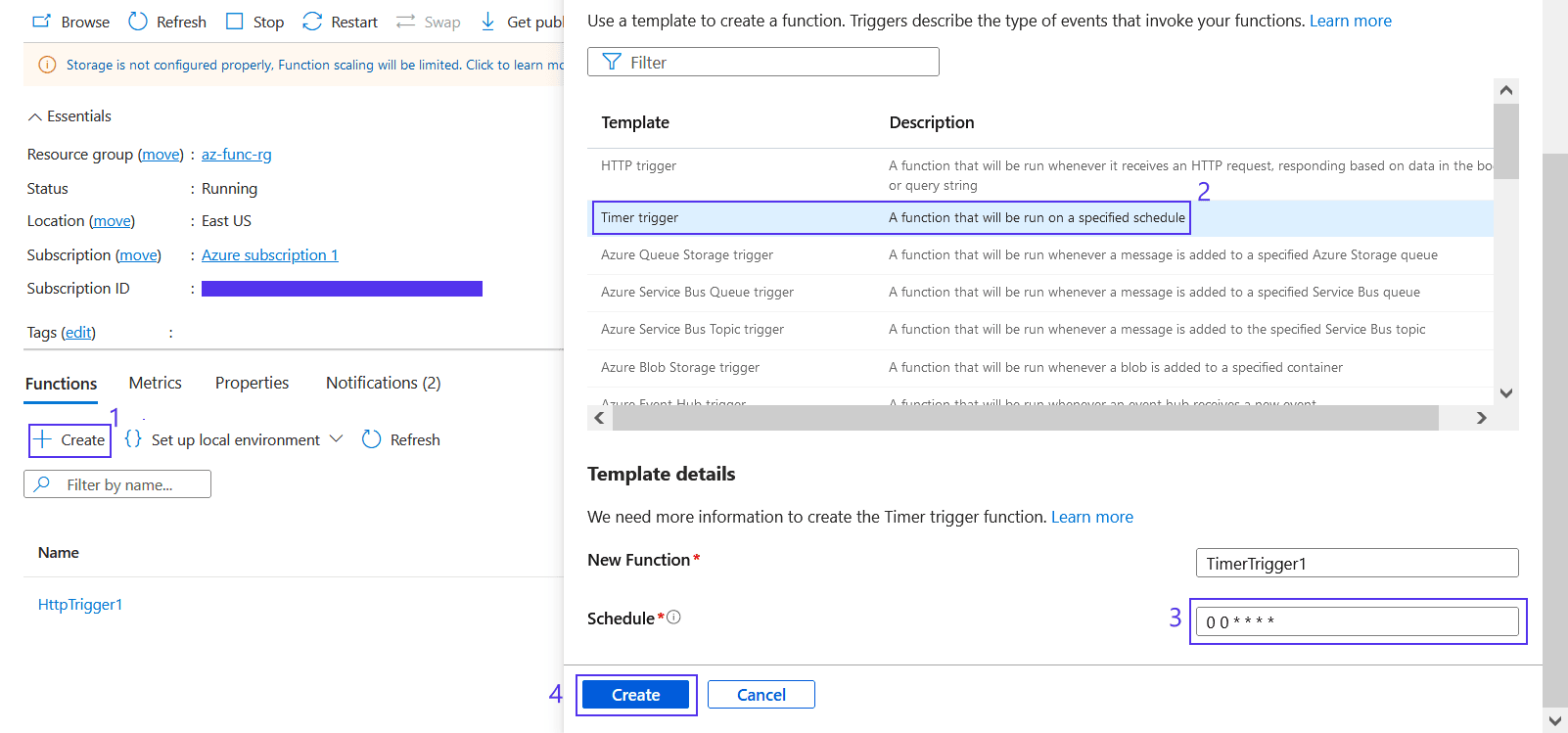1568x733 pixels.
Task: Click the Schedule cron expression field
Action: pos(1357,621)
